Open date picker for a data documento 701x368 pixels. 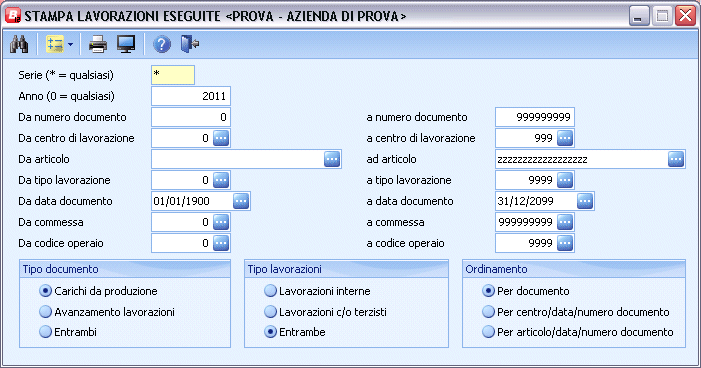[x=585, y=201]
